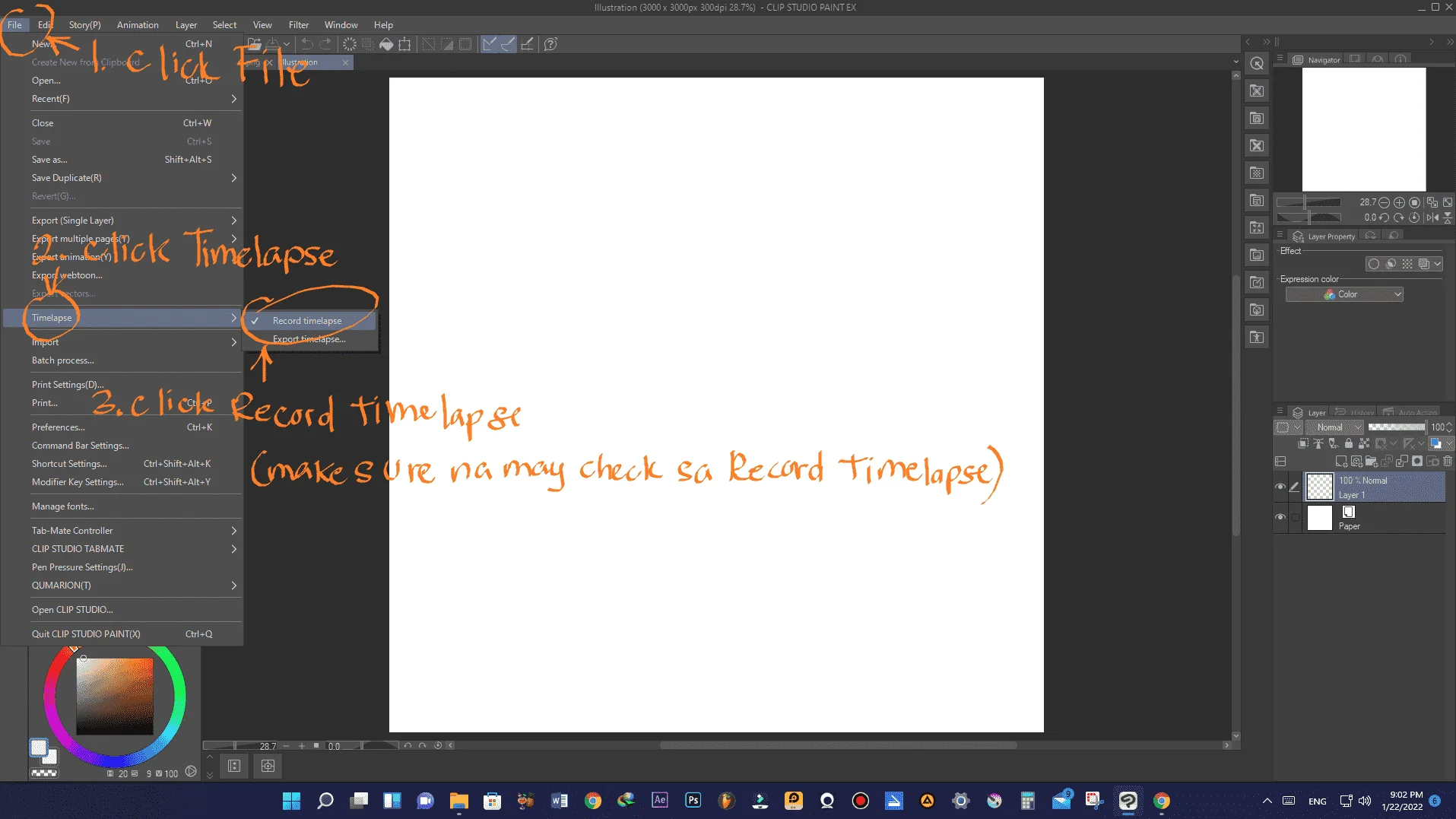The width and height of the screenshot is (1456, 819).
Task: Create a new raster layer
Action: pyautogui.click(x=1341, y=462)
